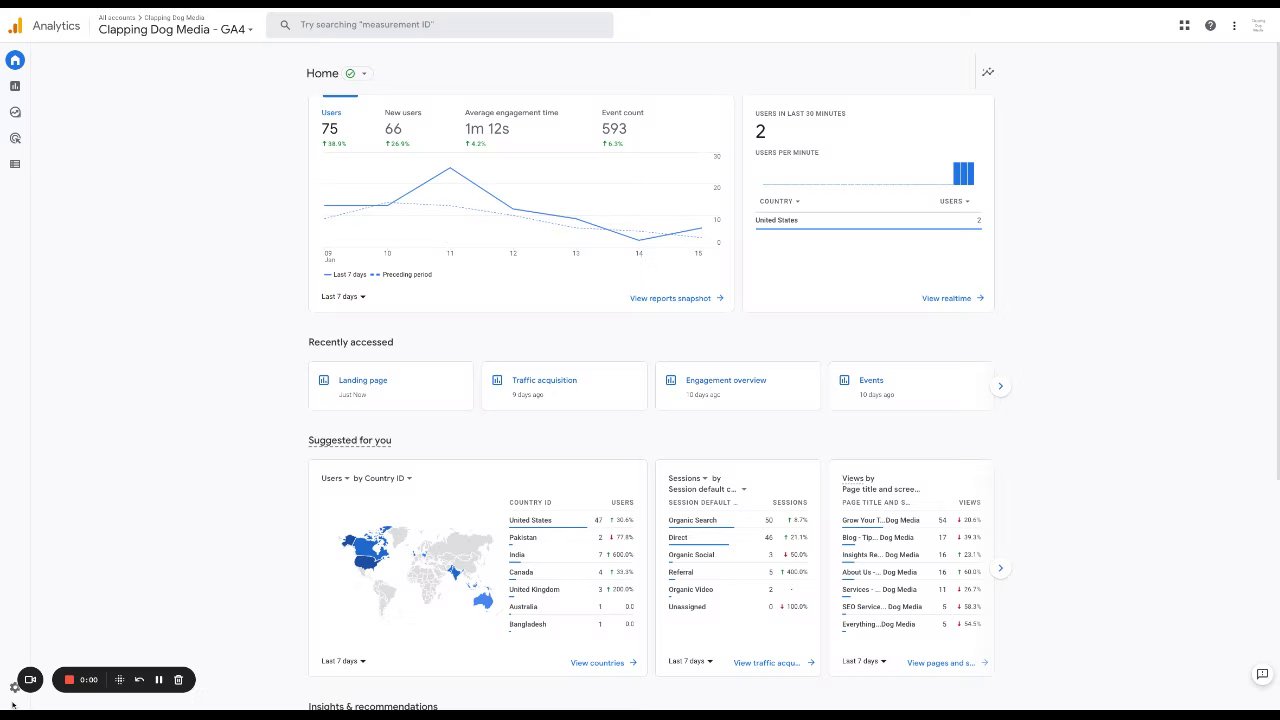Open Explore icon in left sidebar
1280x720 pixels.
15,112
